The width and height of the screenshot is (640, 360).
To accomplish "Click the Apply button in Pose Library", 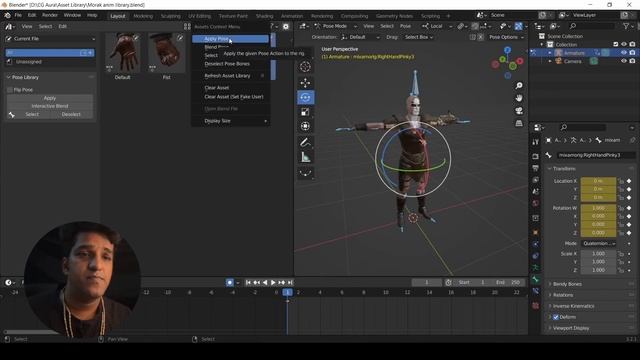I will click(x=50, y=98).
